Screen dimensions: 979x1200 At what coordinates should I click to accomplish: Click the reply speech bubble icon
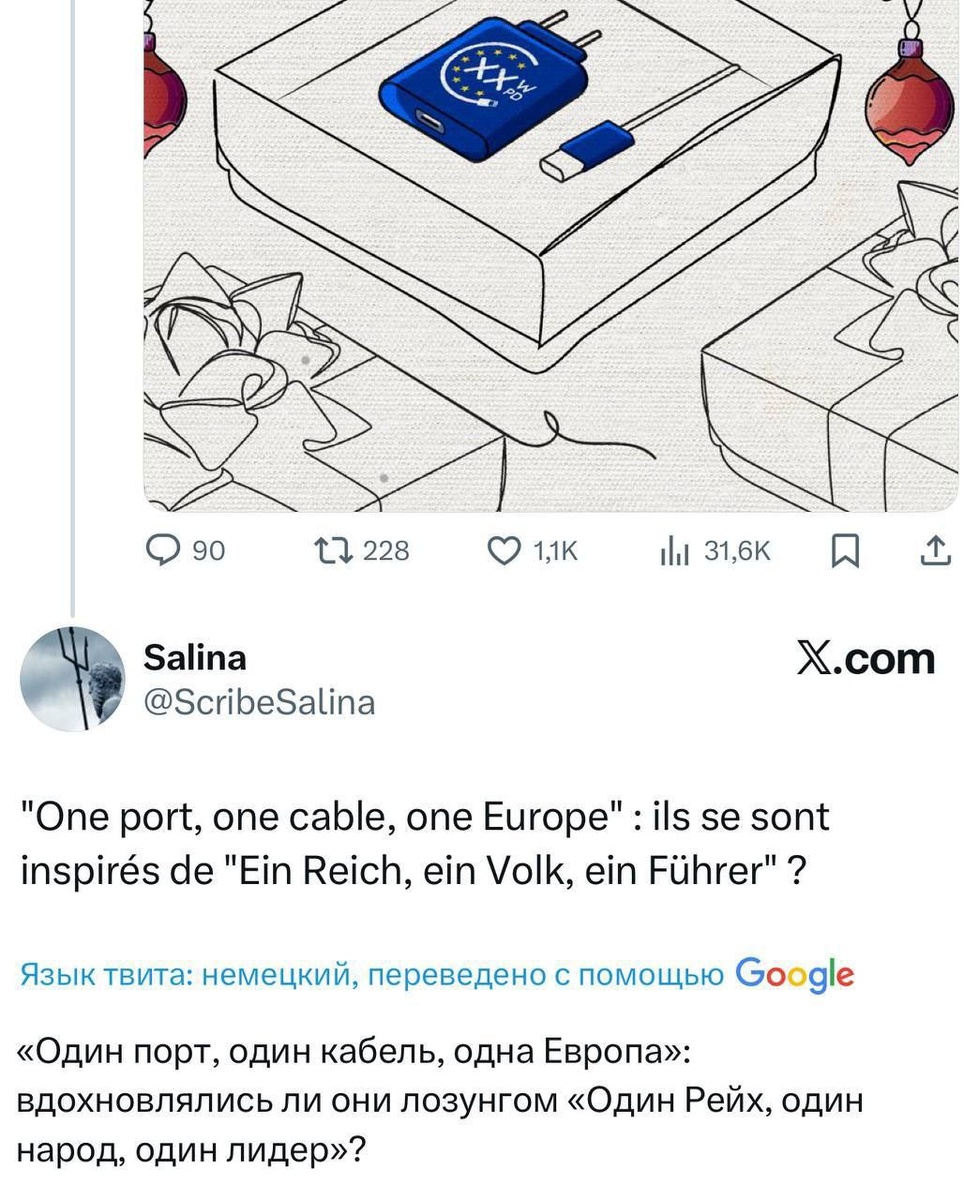(162, 549)
